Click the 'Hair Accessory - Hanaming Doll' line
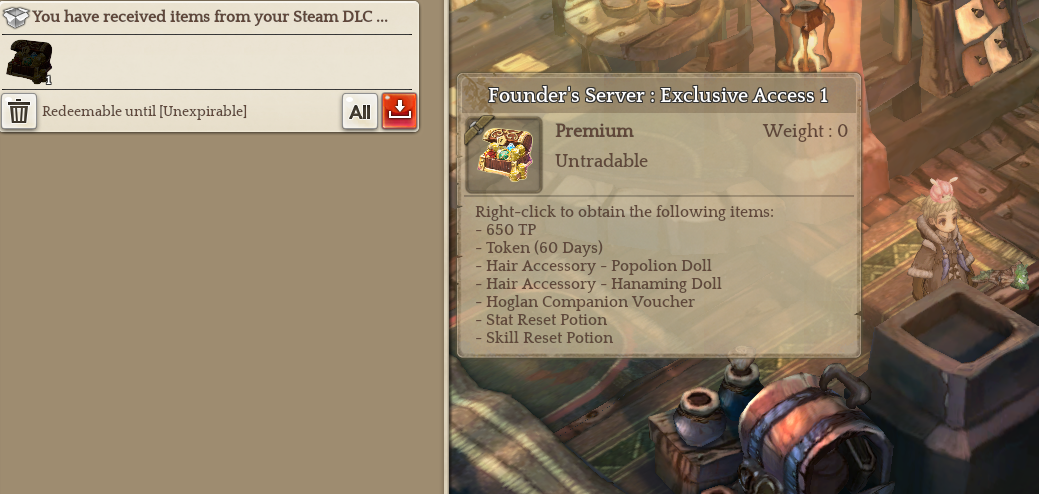 click(x=598, y=284)
